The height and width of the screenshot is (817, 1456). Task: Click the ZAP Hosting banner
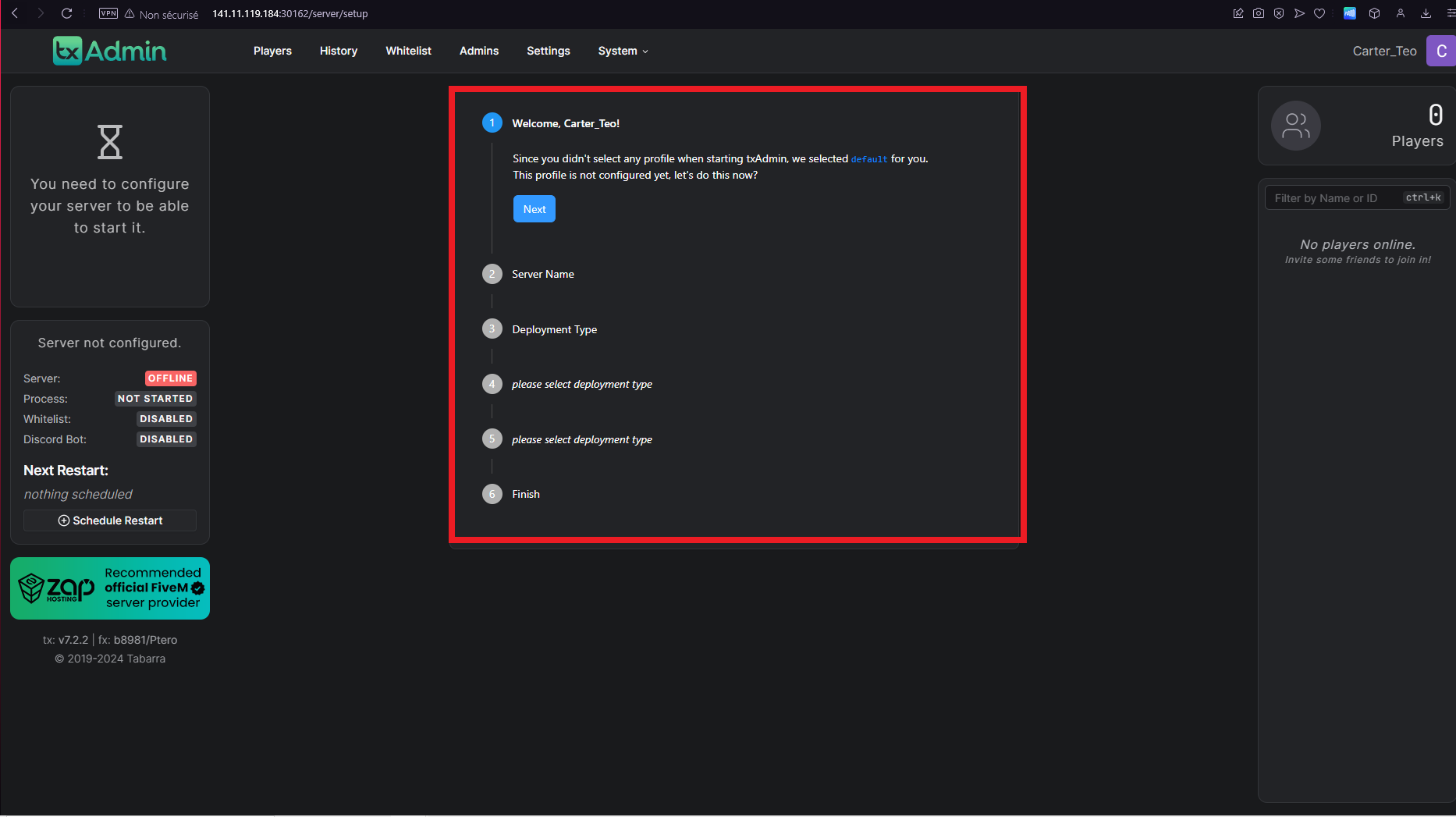110,588
